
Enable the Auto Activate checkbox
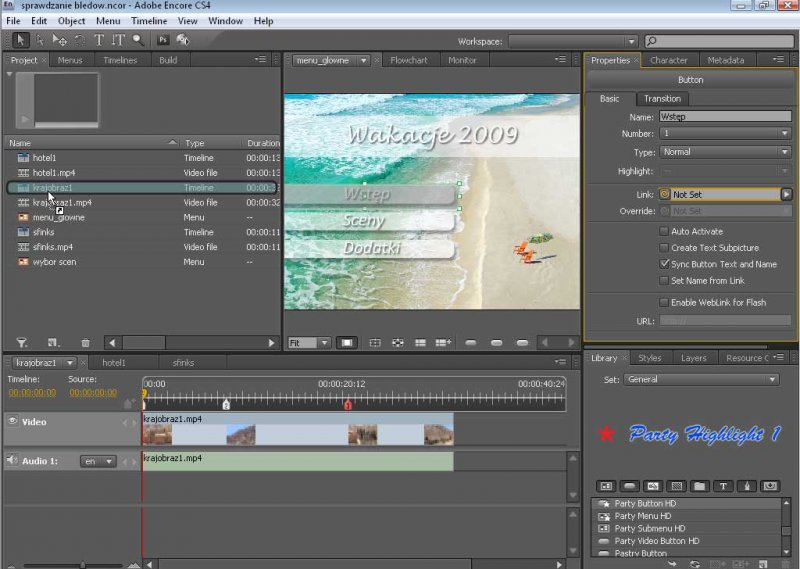click(x=664, y=231)
